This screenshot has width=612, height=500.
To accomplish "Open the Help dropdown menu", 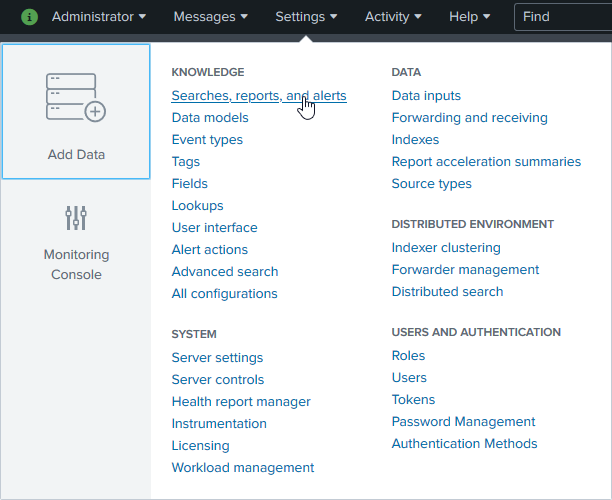I will tap(470, 17).
